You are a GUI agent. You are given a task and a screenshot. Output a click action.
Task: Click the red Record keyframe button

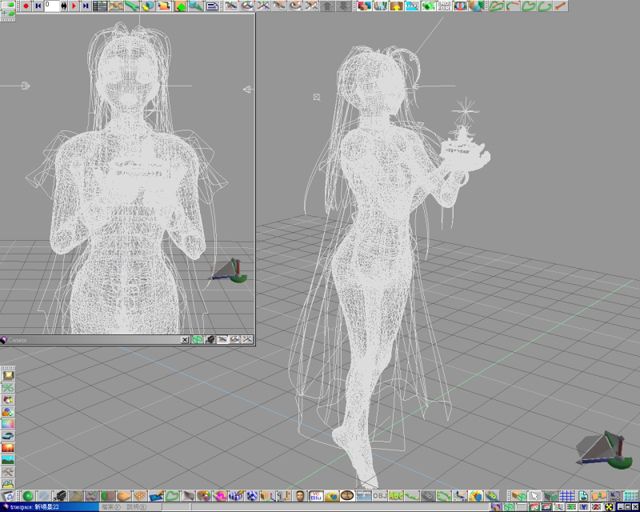(x=25, y=6)
